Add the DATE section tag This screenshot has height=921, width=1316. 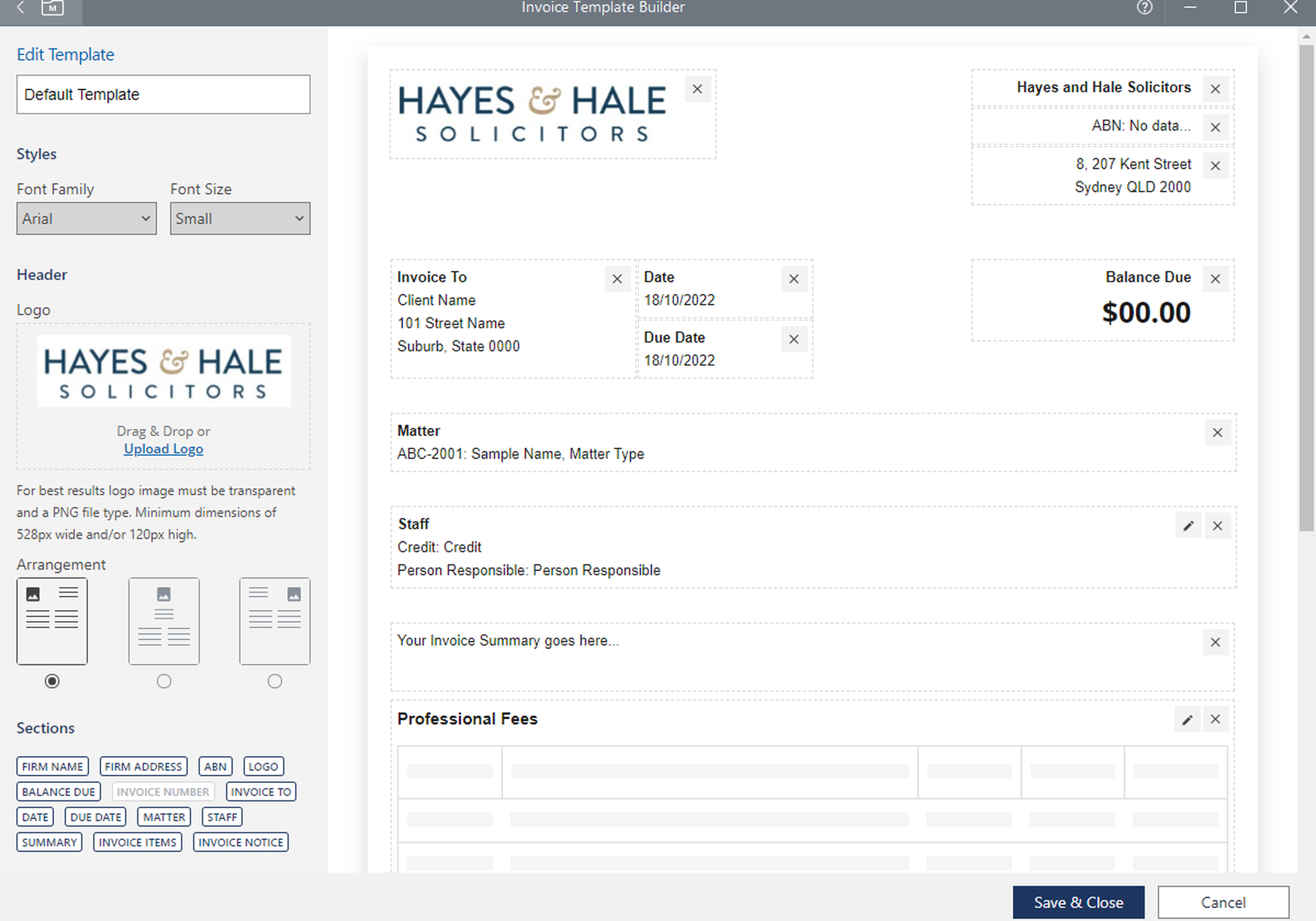[35, 817]
